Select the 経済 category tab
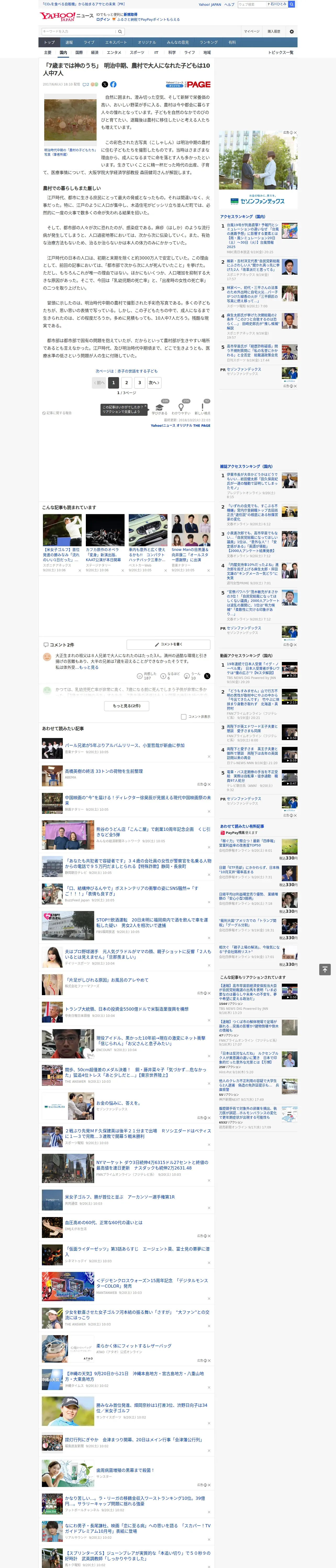Image resolution: width=336 pixels, height=1568 pixels. pyautogui.click(x=94, y=52)
